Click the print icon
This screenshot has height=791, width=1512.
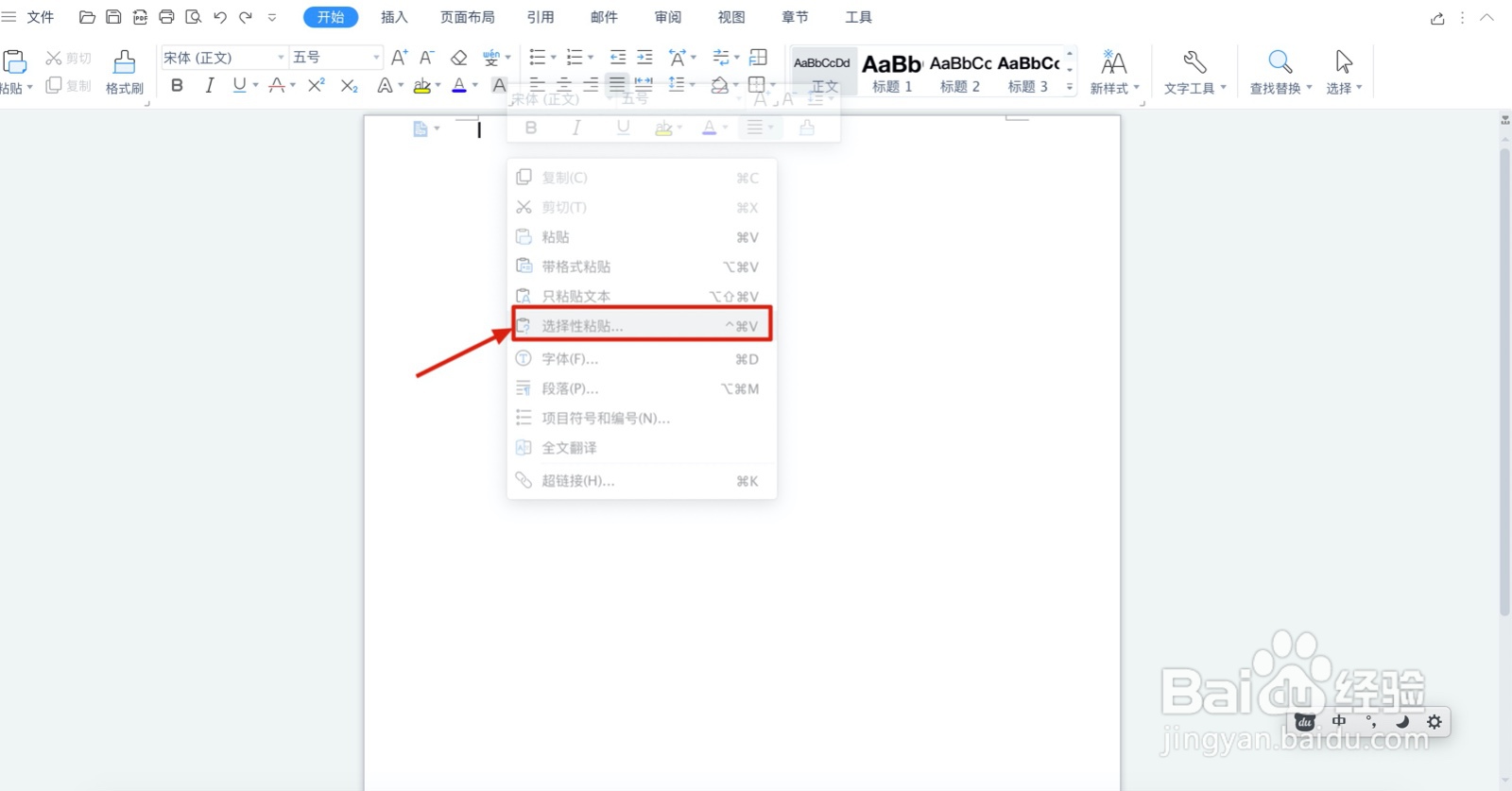[166, 17]
